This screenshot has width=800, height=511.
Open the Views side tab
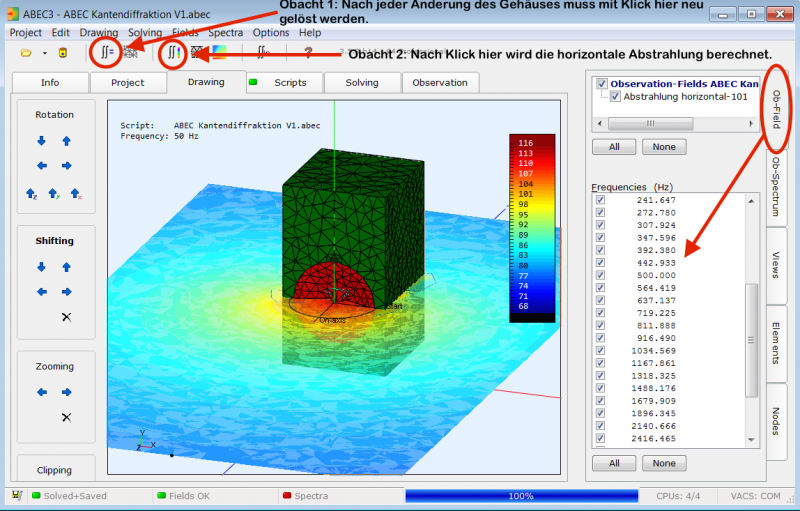[x=776, y=265]
